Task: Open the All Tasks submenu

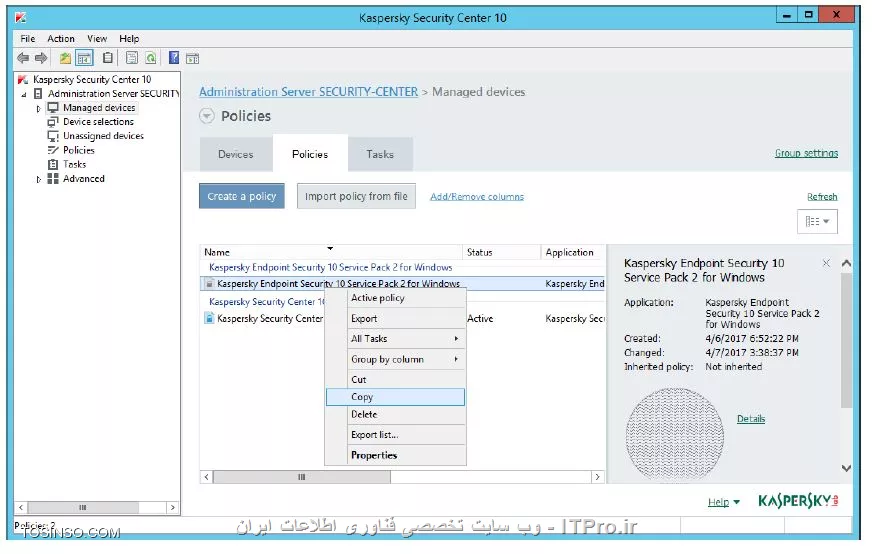Action: [x=395, y=339]
